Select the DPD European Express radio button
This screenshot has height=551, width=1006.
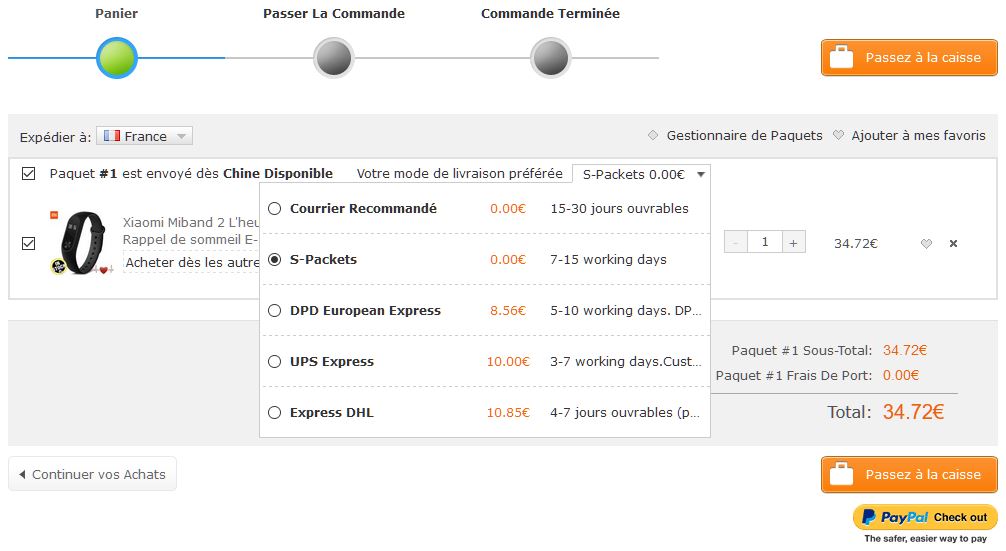pos(275,310)
